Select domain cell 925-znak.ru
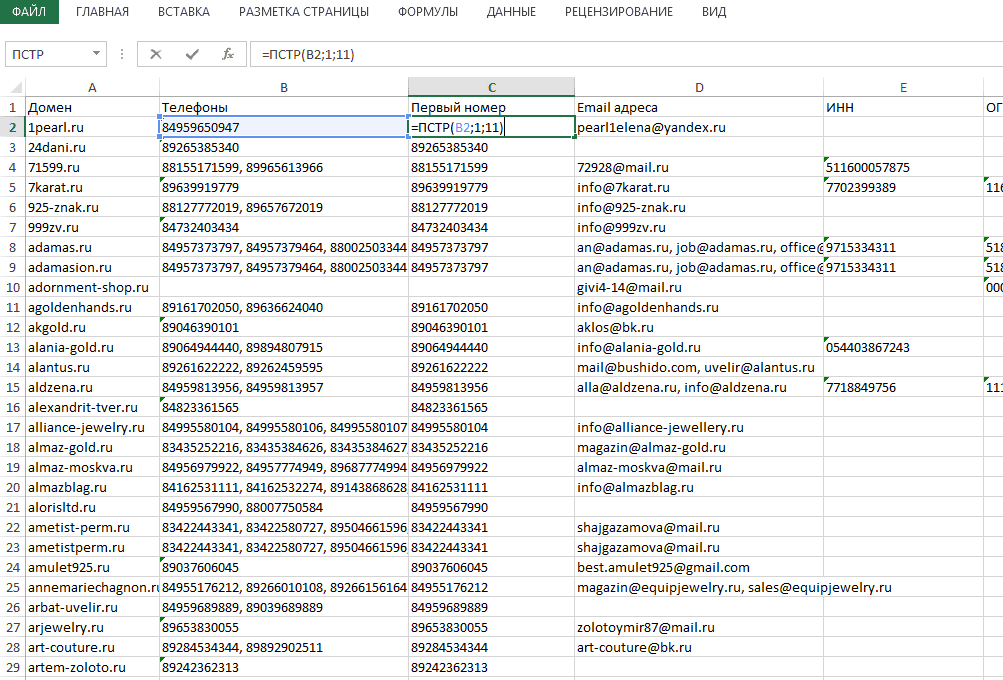The height and width of the screenshot is (680, 1003). [92, 207]
